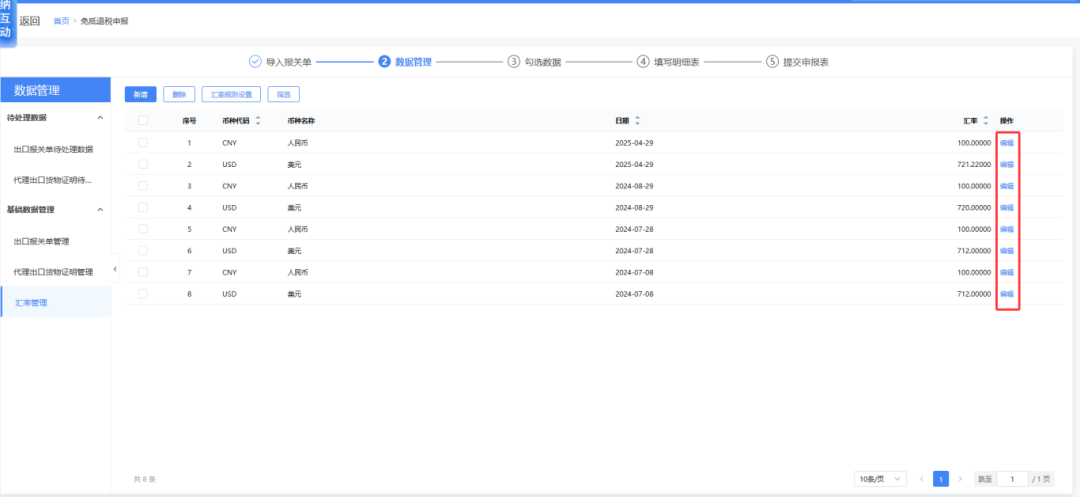This screenshot has width=1080, height=497.
Task: Go to next page arrow in pagination
Action: click(960, 478)
